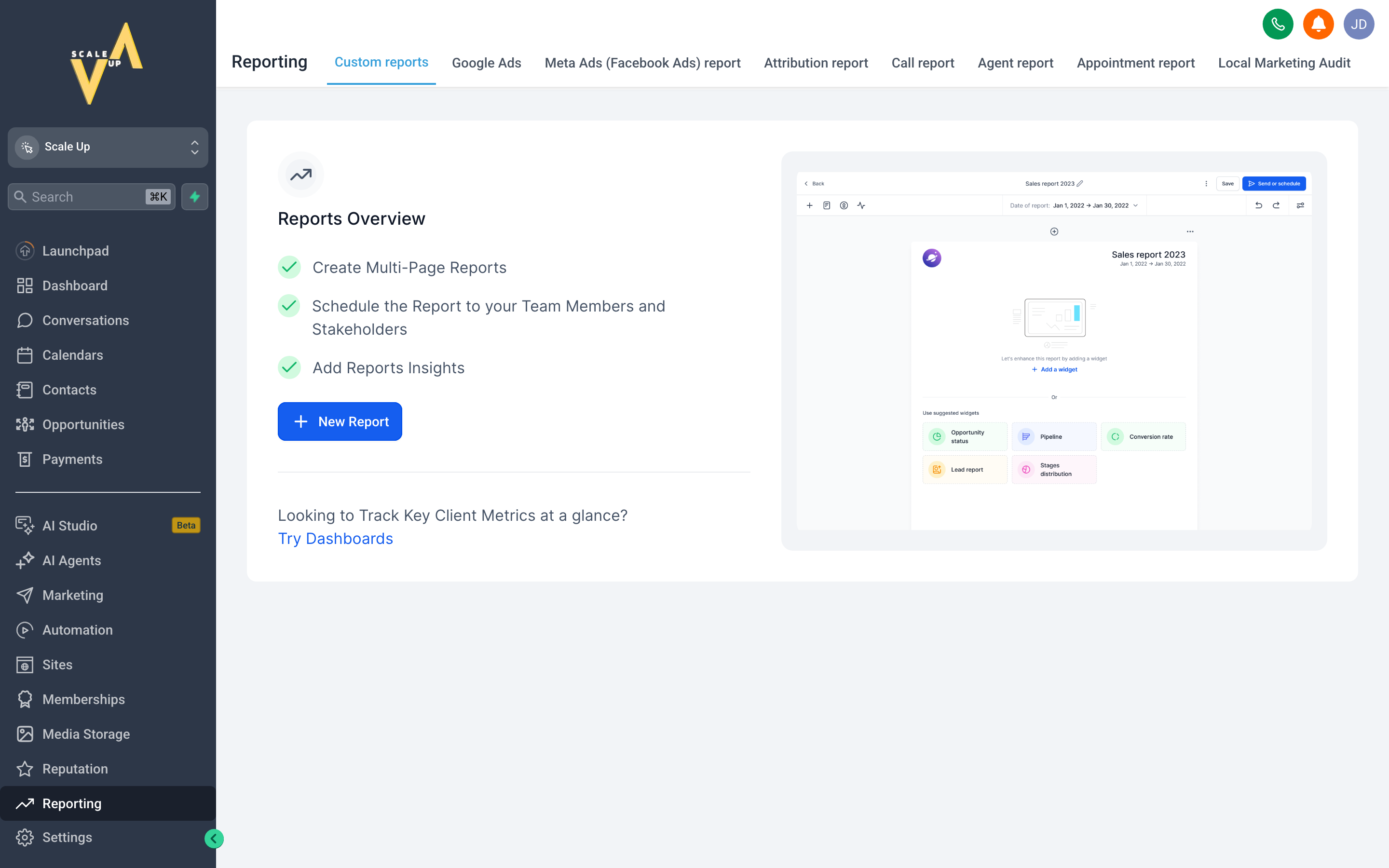Go to Dashboard in the sidebar
Viewport: 1389px width, 868px height.
point(108,285)
